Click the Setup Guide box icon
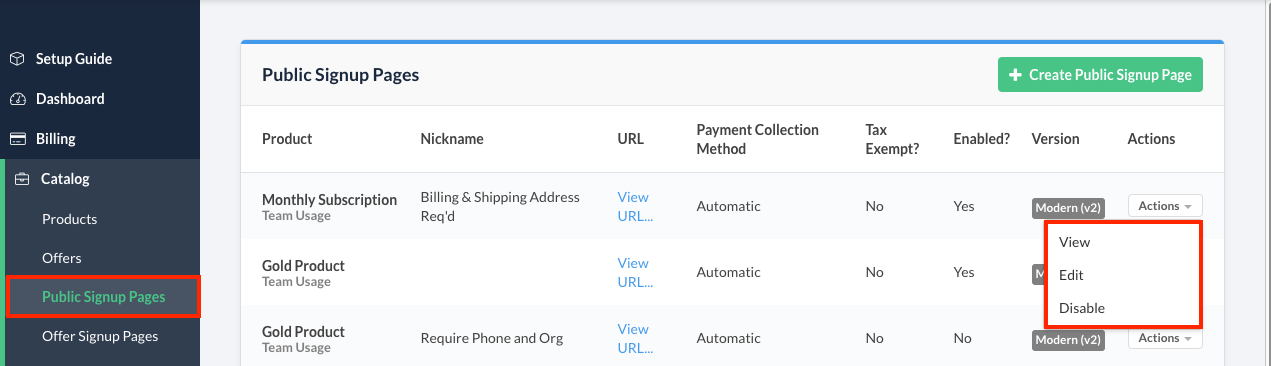This screenshot has width=1271, height=366. coord(17,59)
